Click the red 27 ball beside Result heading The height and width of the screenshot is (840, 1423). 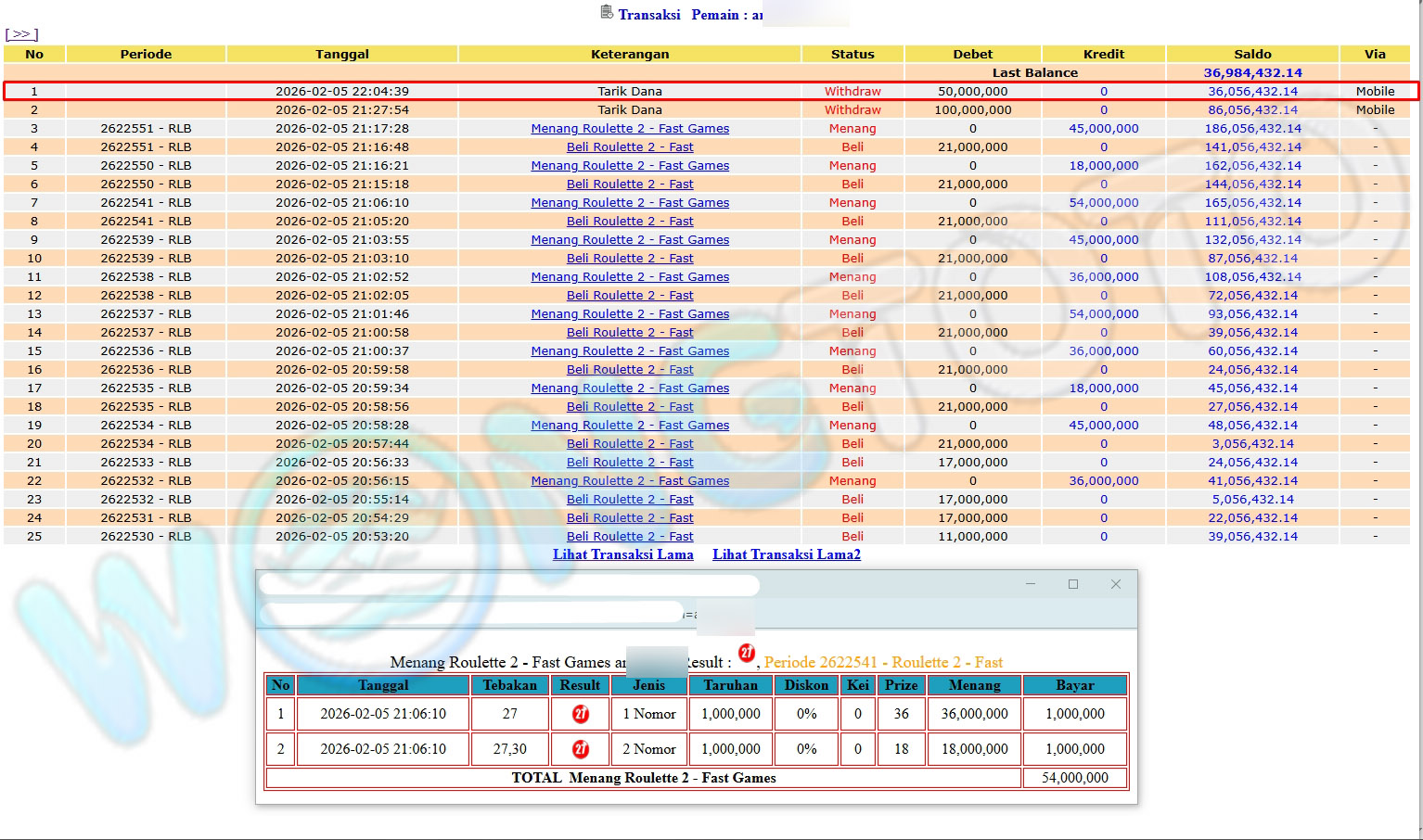(x=747, y=654)
